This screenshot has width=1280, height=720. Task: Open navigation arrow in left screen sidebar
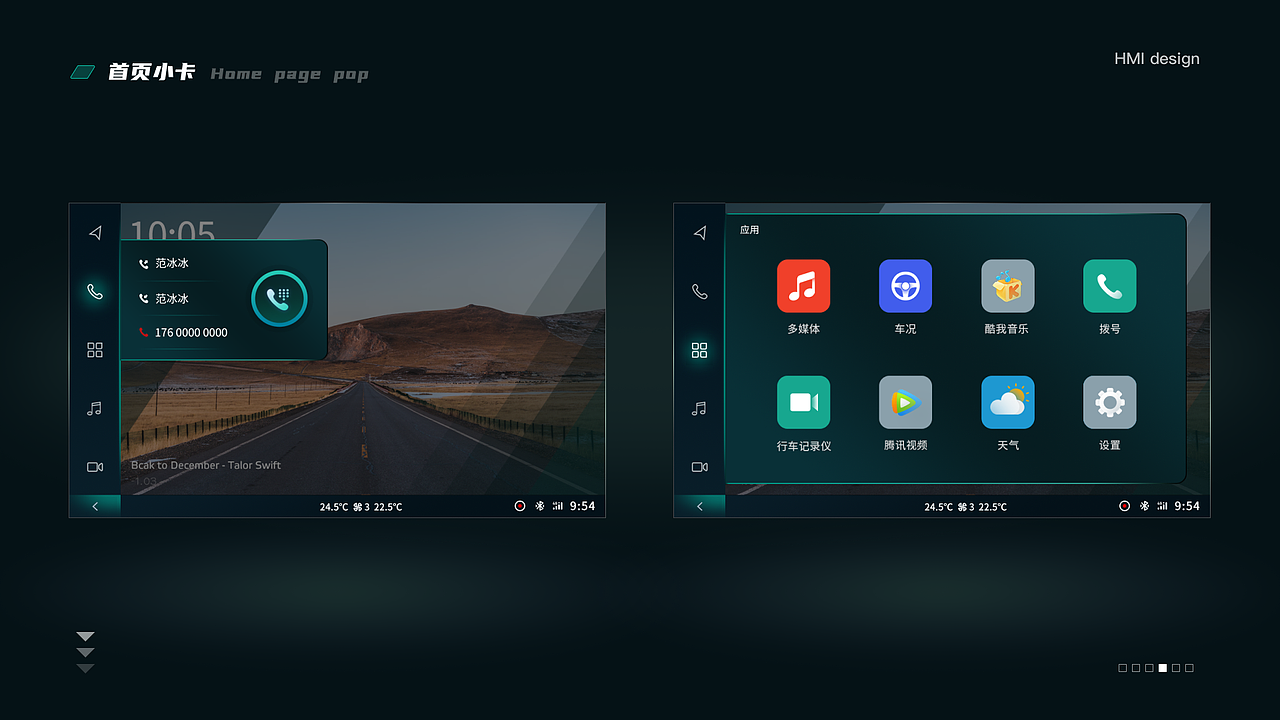[x=95, y=233]
